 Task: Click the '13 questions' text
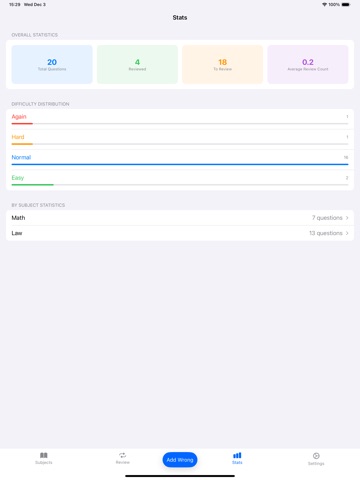point(326,233)
